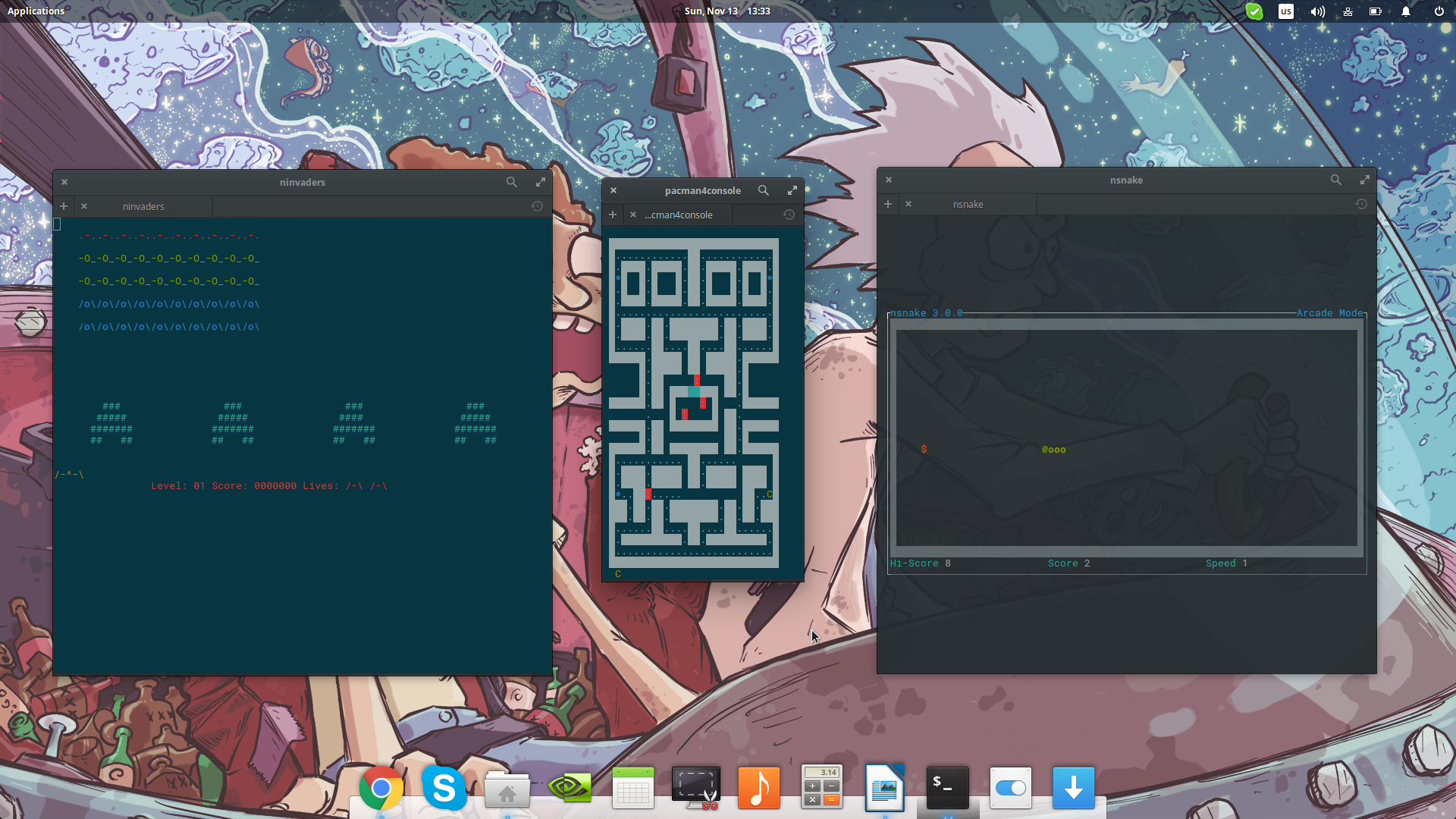Maximize the pacman4console window
This screenshot has width=1456, height=819.
click(792, 190)
